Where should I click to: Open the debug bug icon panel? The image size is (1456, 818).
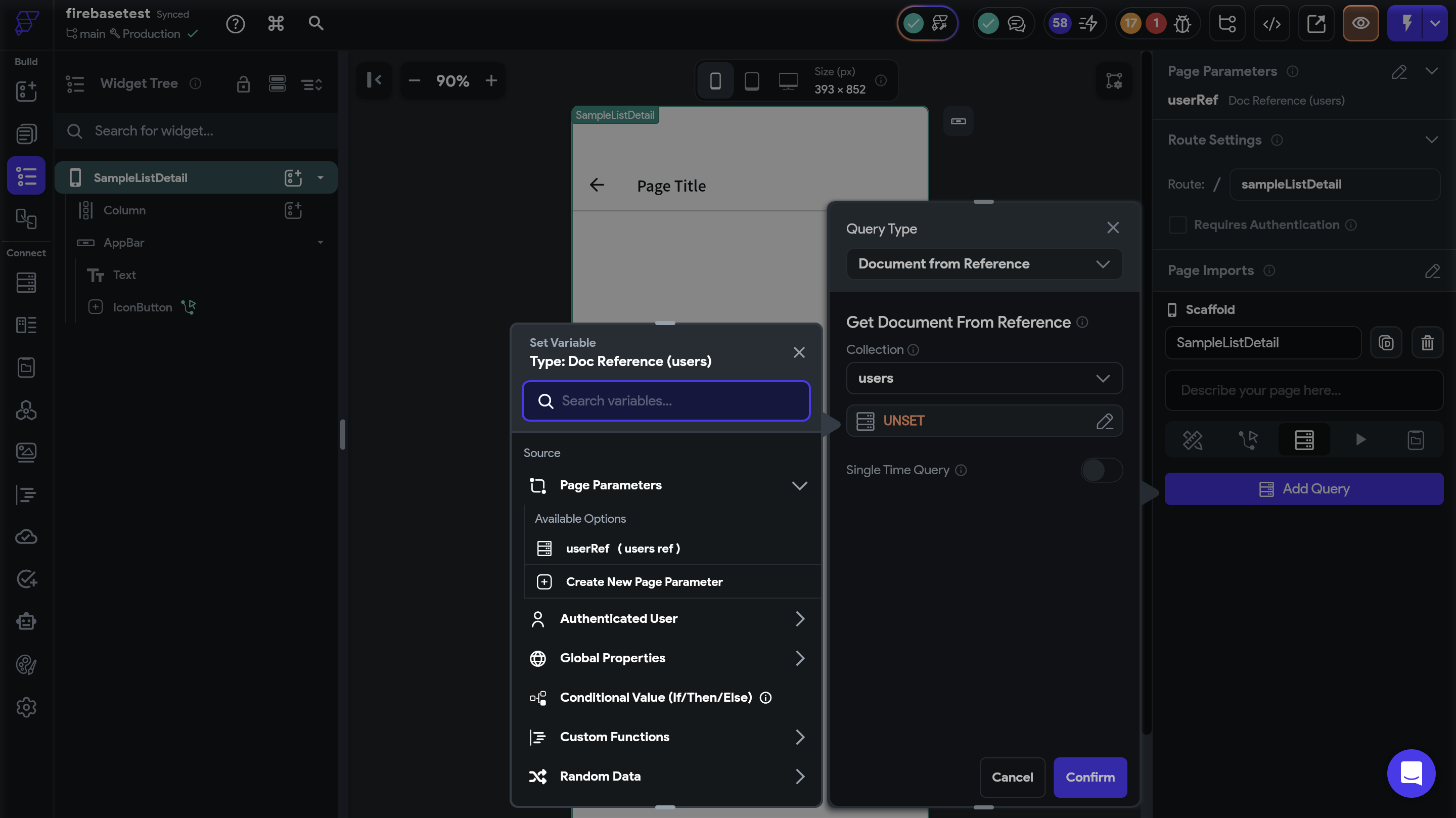click(x=1182, y=23)
